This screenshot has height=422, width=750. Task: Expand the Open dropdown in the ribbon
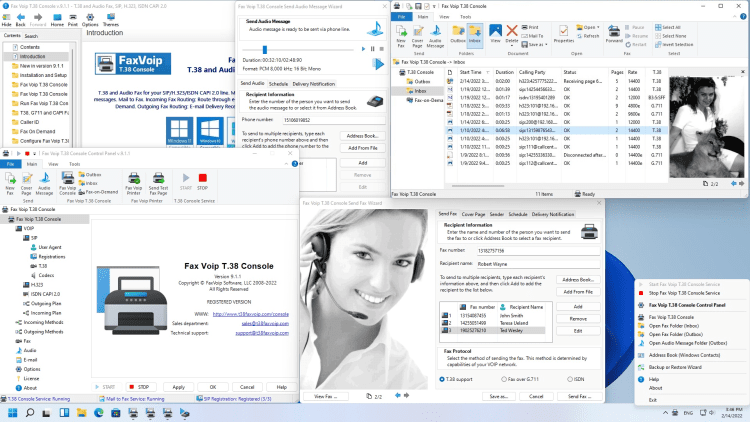pos(590,27)
